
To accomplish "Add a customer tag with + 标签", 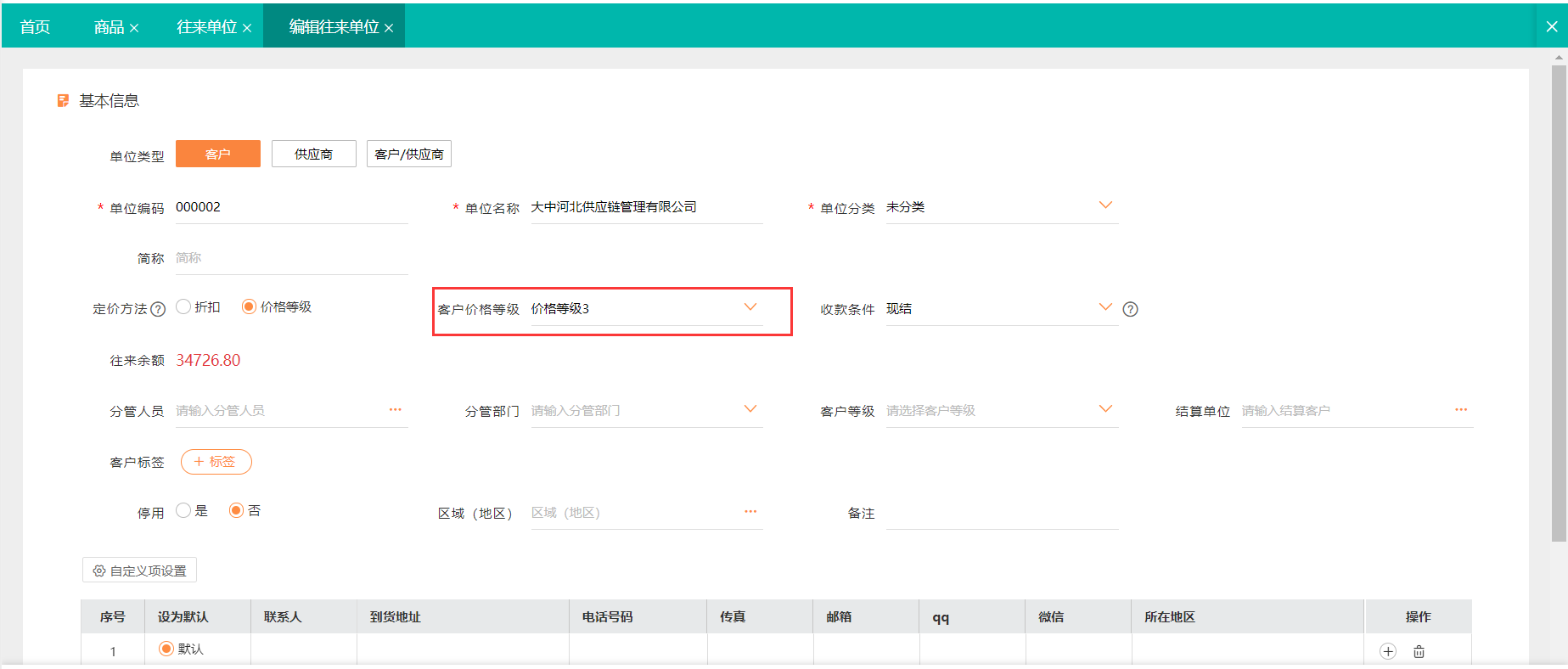I will click(216, 462).
